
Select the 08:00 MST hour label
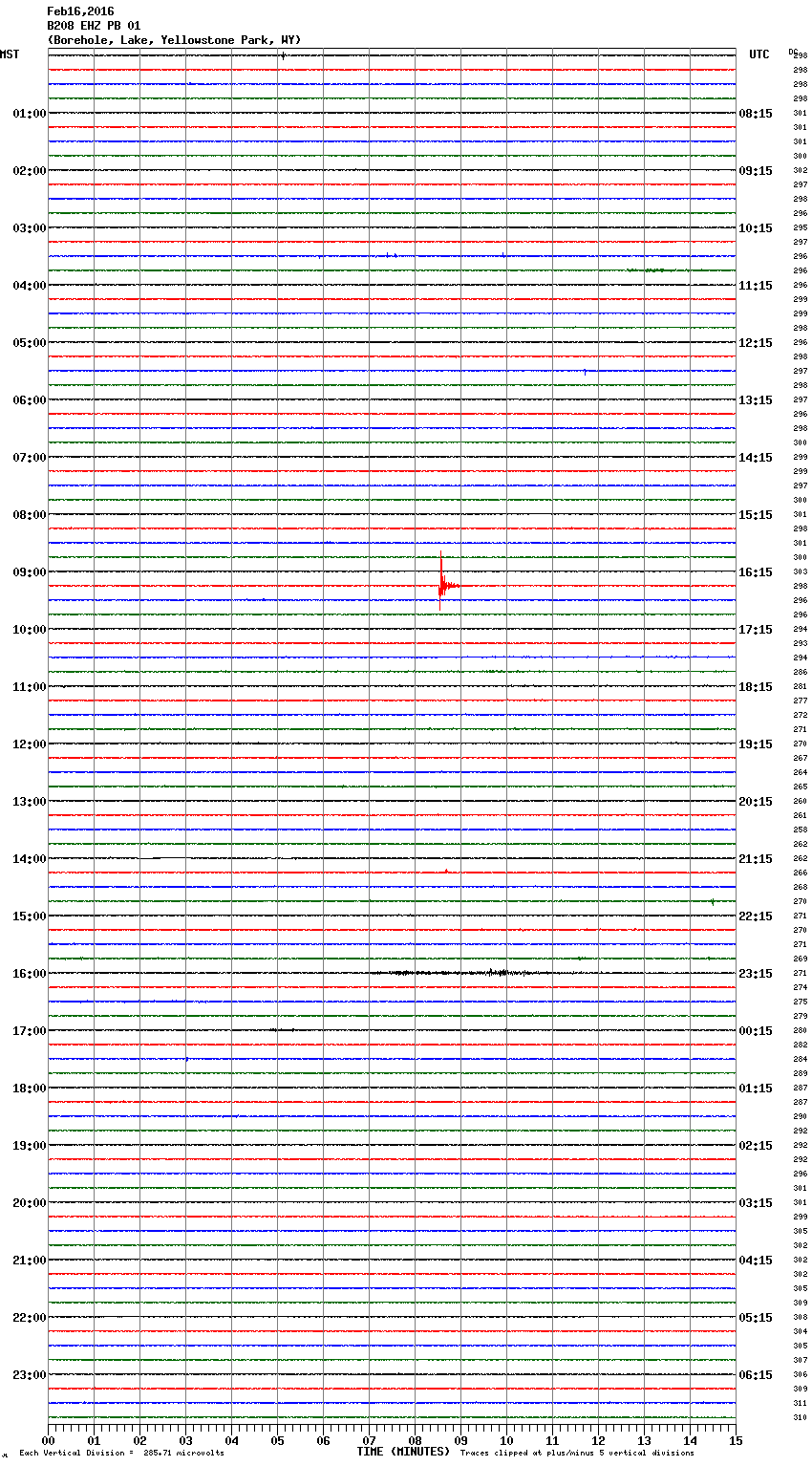click(30, 515)
